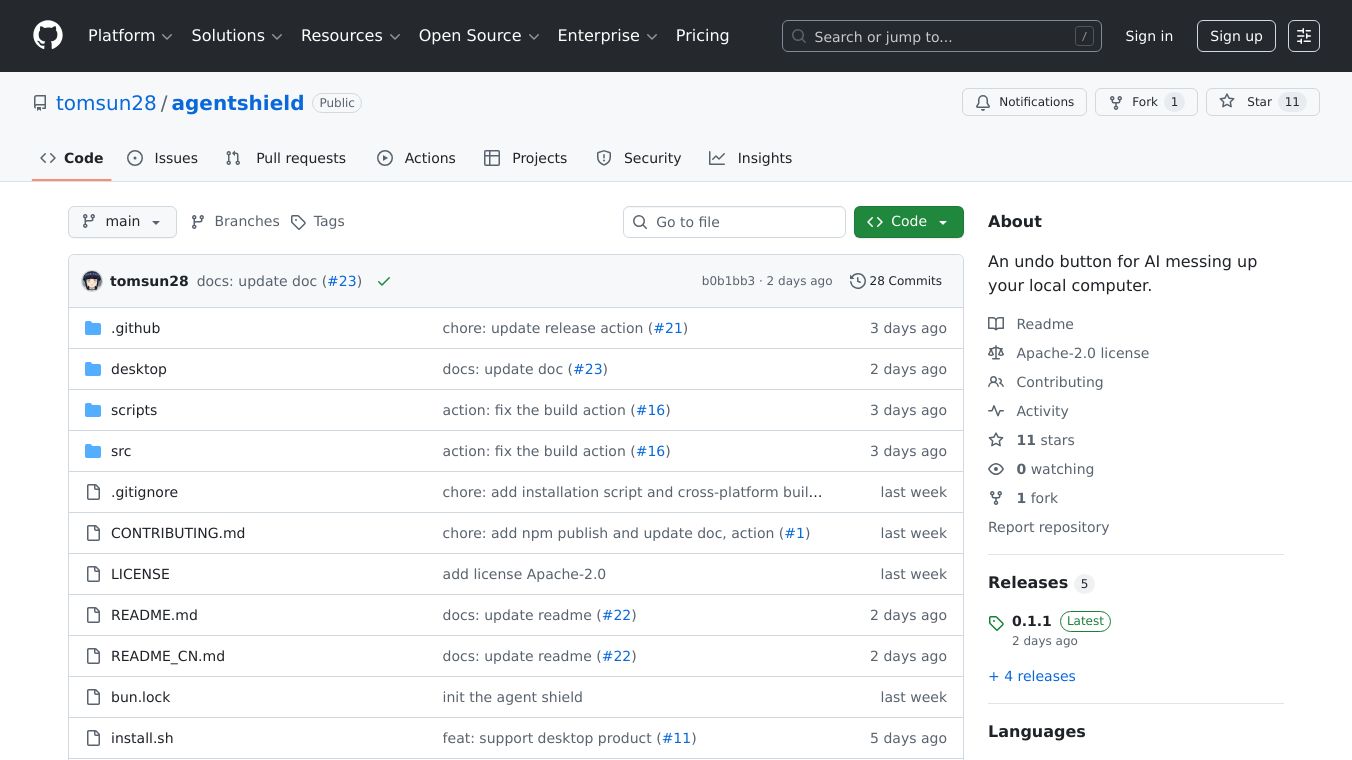Open the Actions tab
The height and width of the screenshot is (760, 1352).
[416, 158]
